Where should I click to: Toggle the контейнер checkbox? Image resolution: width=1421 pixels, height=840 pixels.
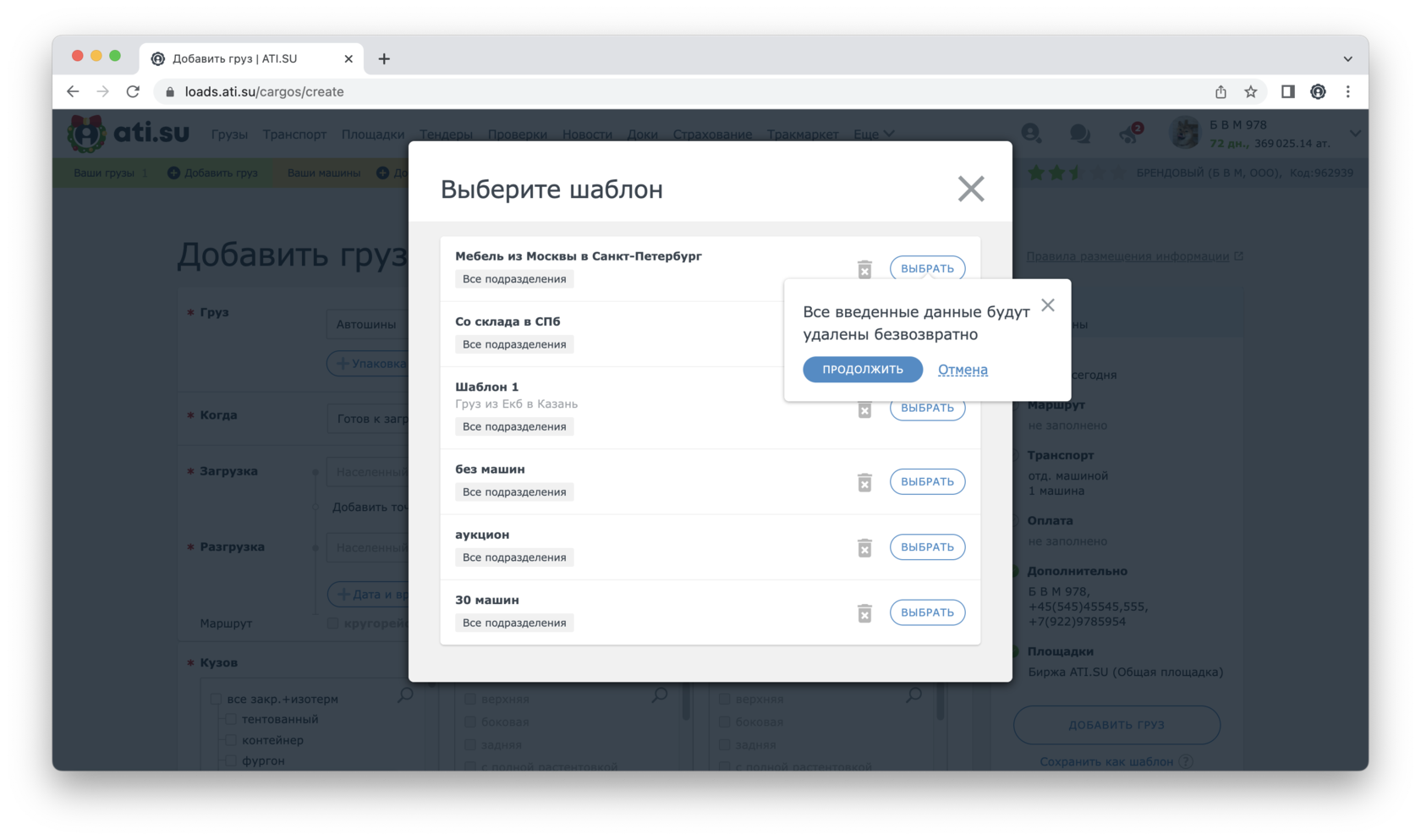(x=231, y=740)
